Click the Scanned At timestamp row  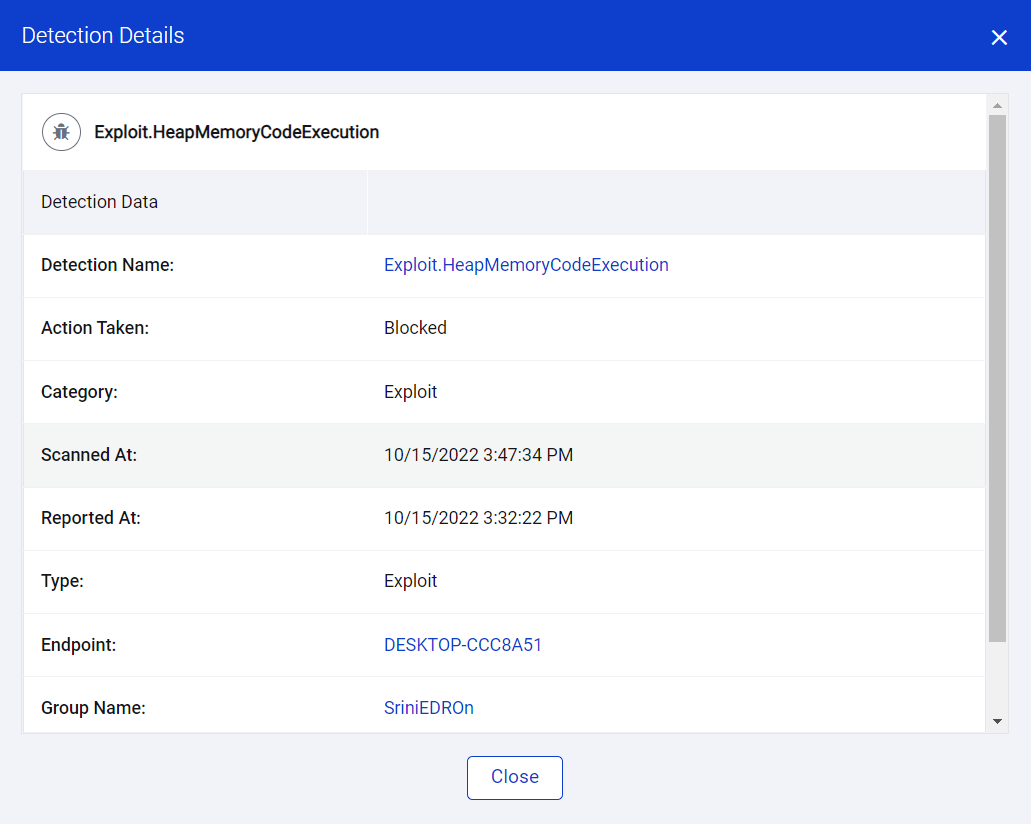pyautogui.click(x=478, y=454)
